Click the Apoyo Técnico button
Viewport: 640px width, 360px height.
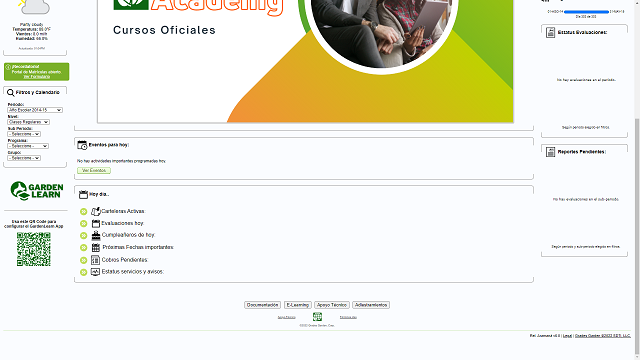pyautogui.click(x=332, y=305)
